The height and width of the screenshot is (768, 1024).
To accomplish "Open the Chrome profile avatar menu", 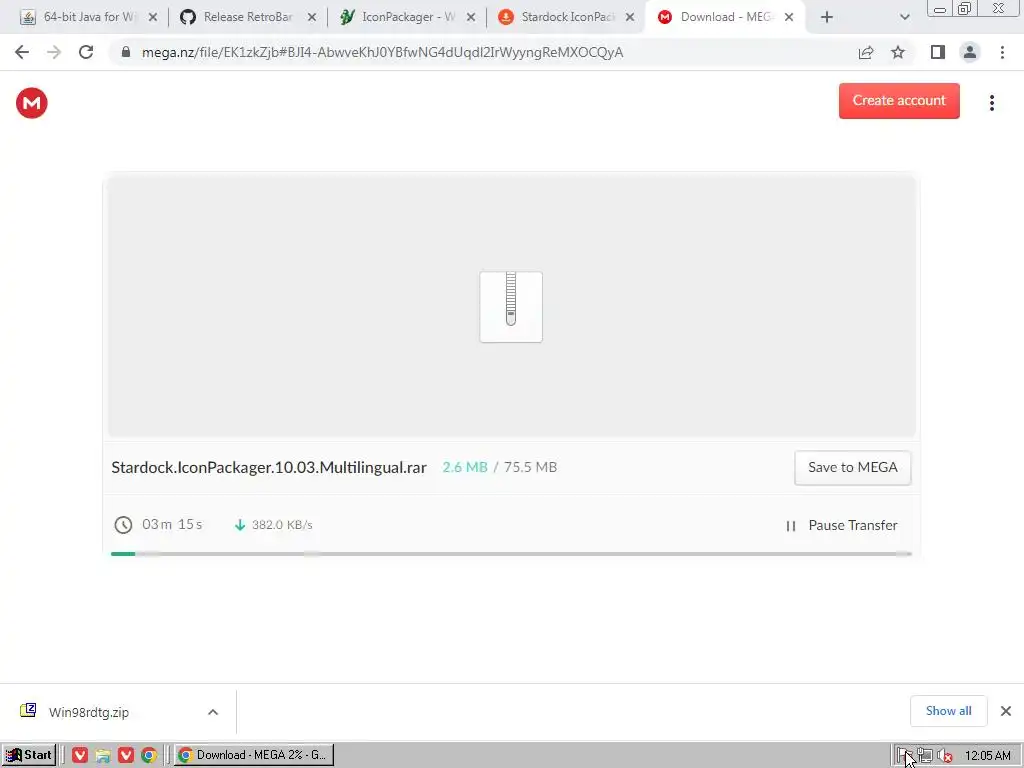I will tap(970, 52).
